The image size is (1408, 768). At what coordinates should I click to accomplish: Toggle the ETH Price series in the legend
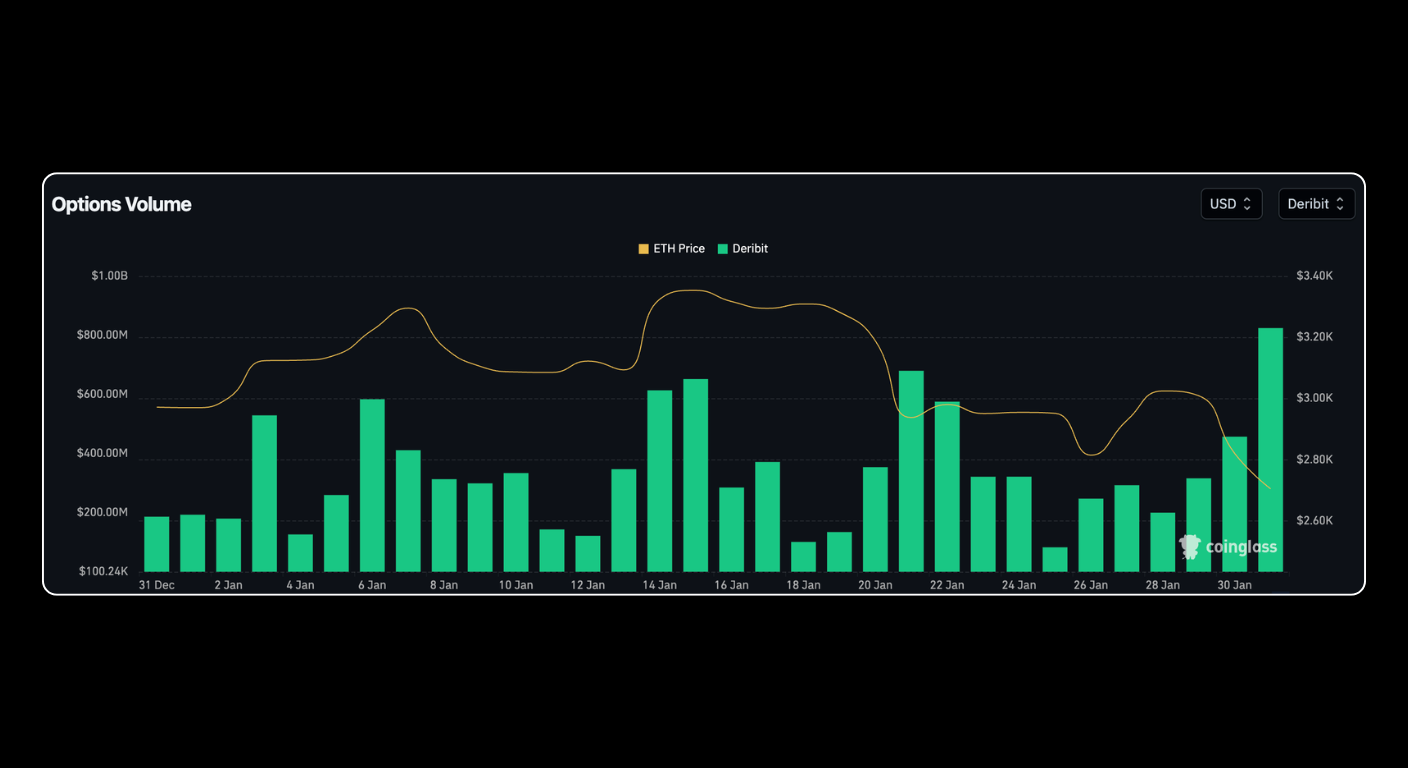[672, 248]
